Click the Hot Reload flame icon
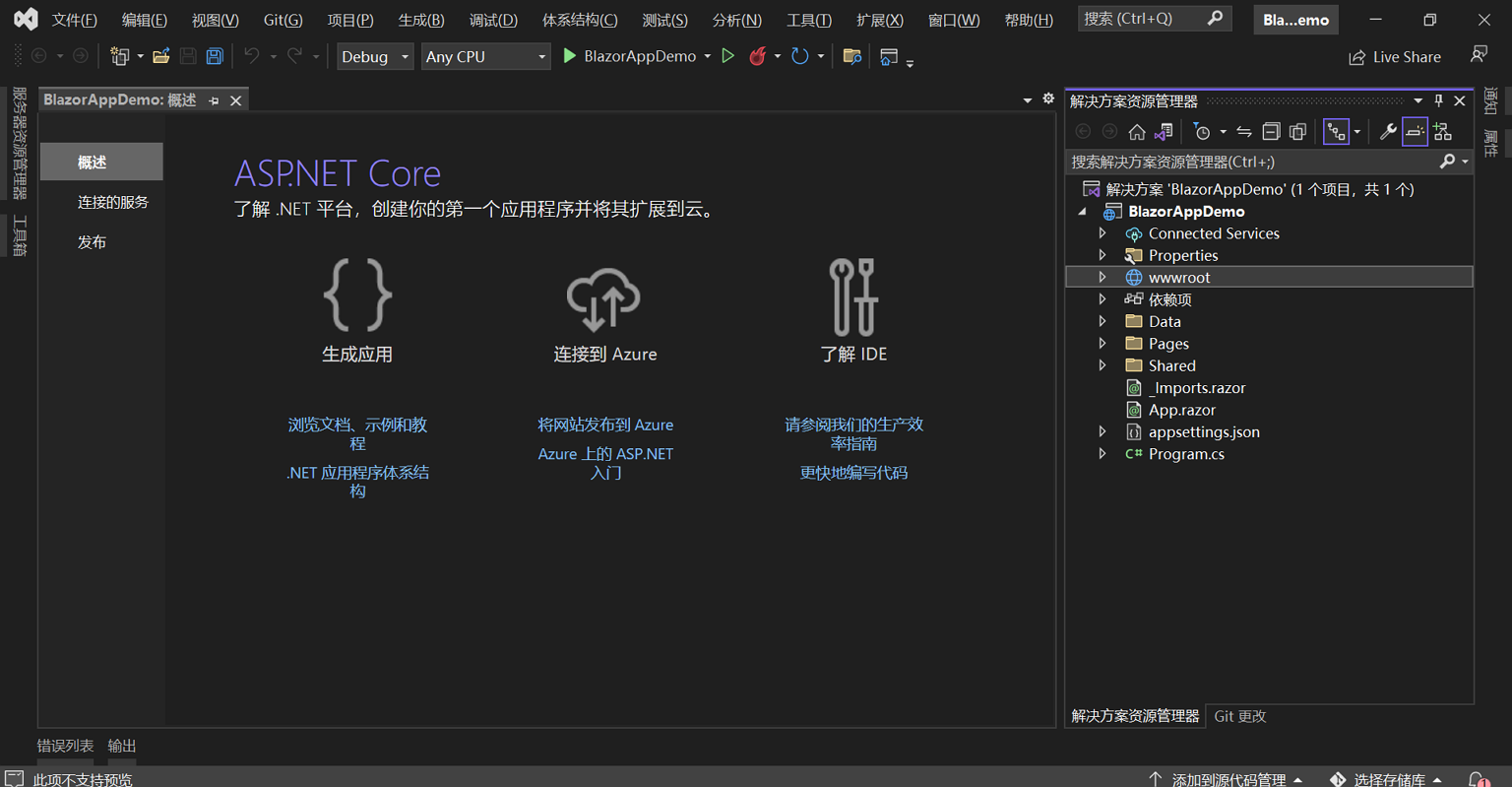1512x787 pixels. [758, 56]
